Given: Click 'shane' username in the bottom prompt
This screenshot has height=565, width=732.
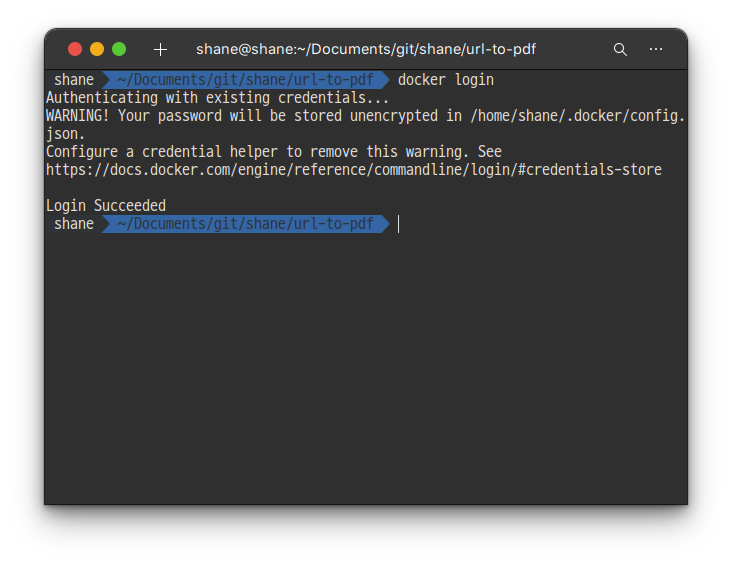Looking at the screenshot, I should pyautogui.click(x=74, y=224).
